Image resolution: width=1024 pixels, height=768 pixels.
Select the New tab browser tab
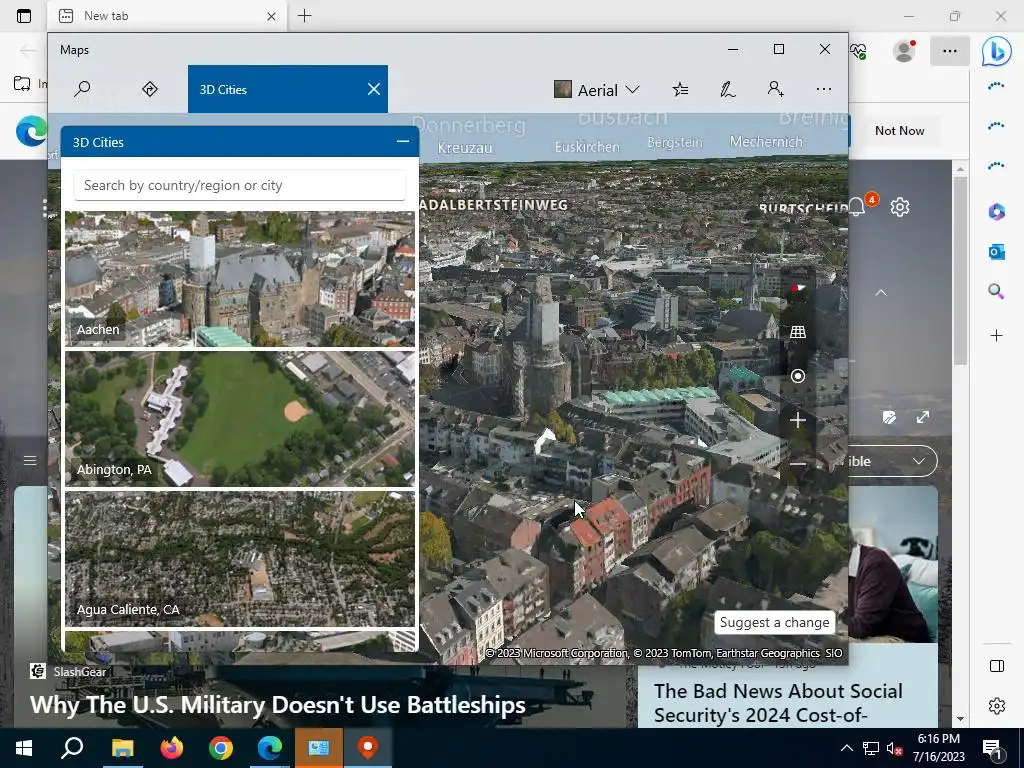(167, 16)
